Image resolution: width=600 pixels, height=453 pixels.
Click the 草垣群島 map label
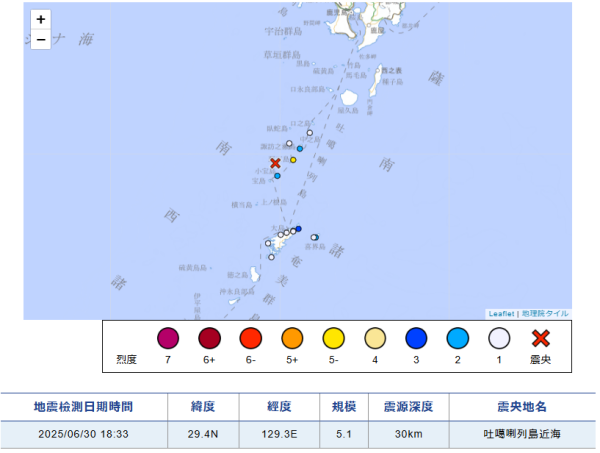pos(282,55)
